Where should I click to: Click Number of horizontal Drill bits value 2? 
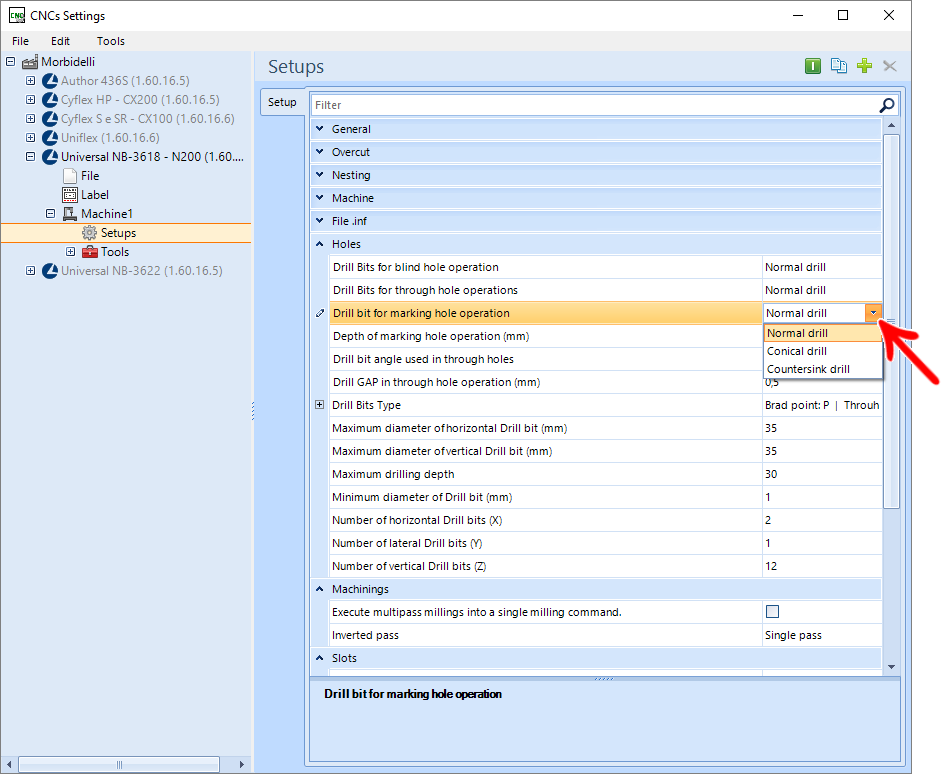[822, 520]
